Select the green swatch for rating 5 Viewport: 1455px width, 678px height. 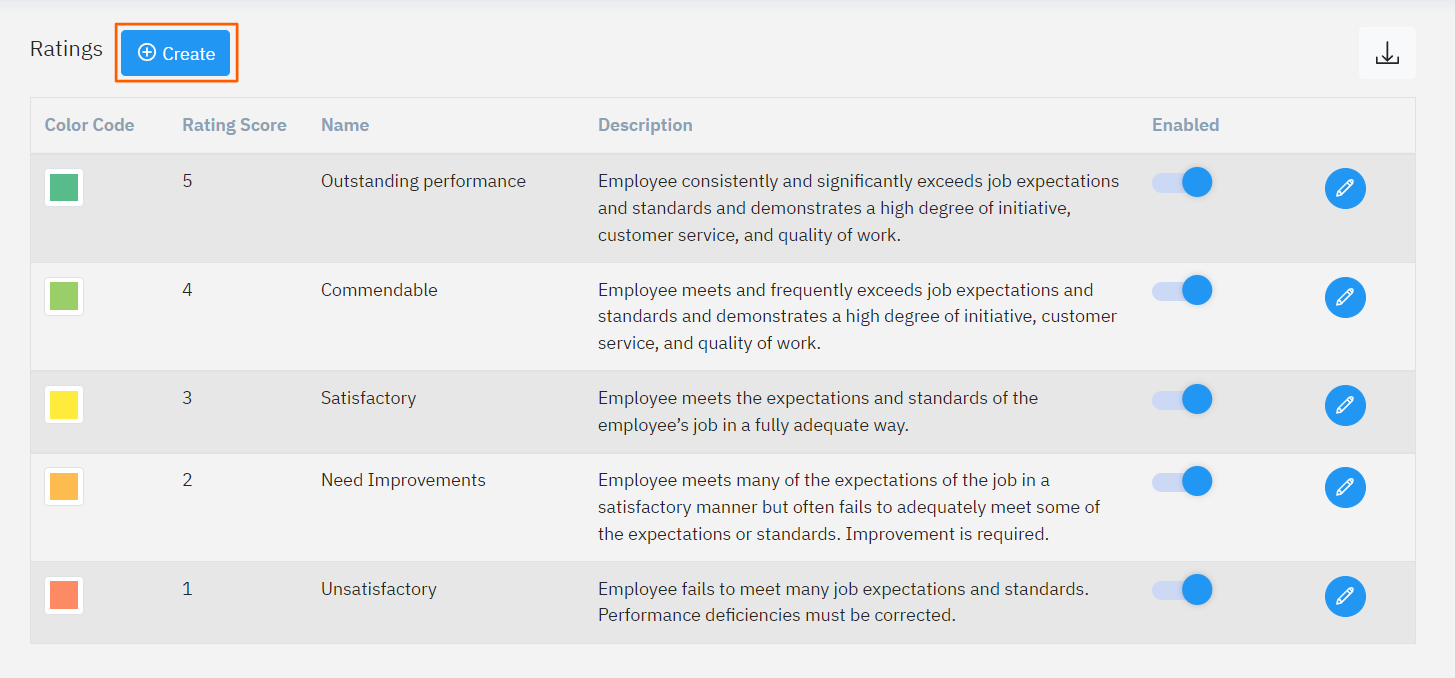click(64, 188)
